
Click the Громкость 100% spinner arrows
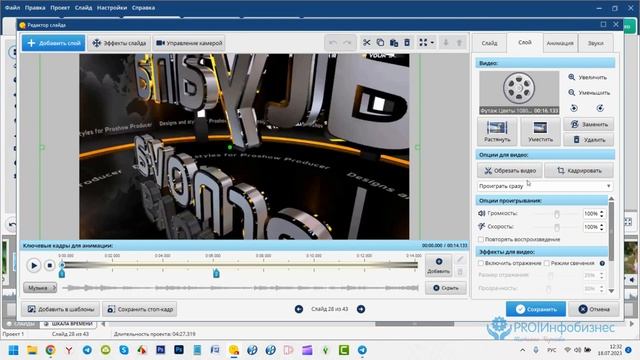click(x=602, y=213)
